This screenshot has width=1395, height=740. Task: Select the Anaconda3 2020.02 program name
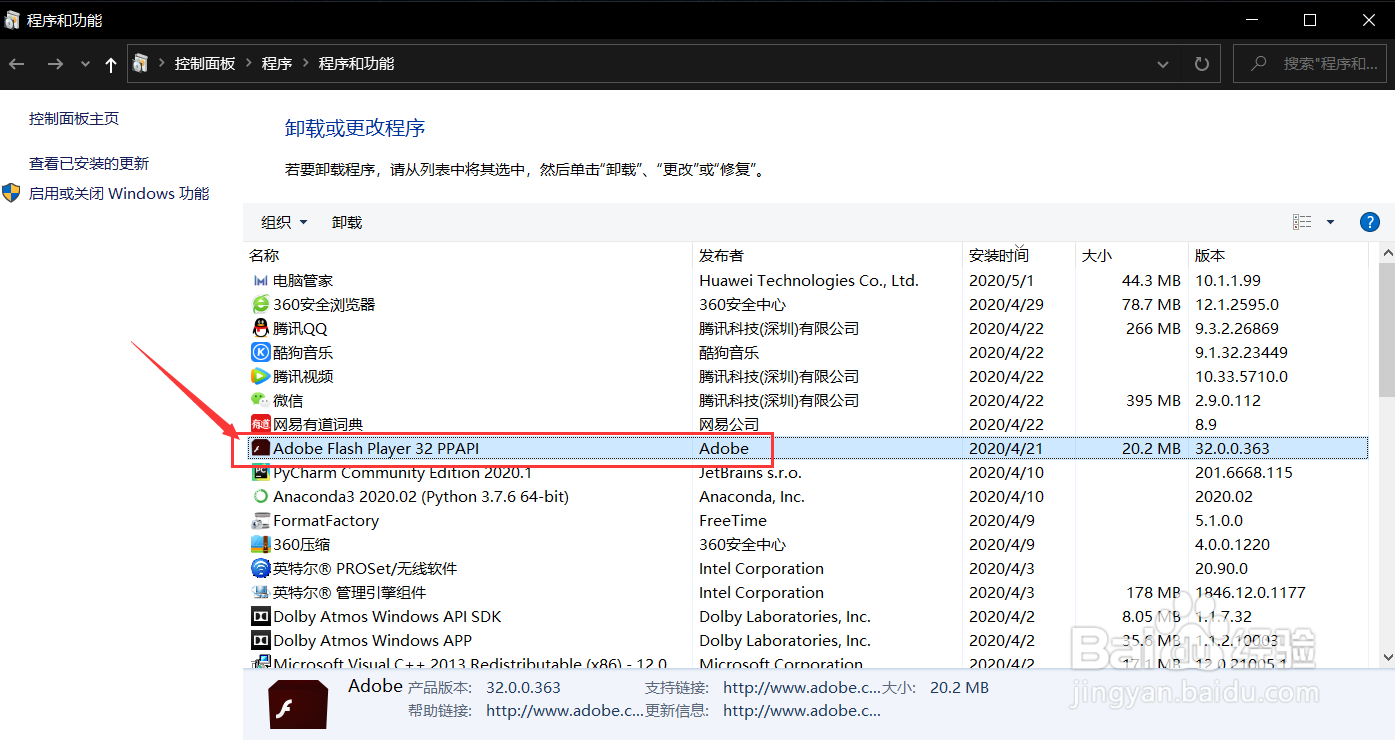tap(421, 497)
